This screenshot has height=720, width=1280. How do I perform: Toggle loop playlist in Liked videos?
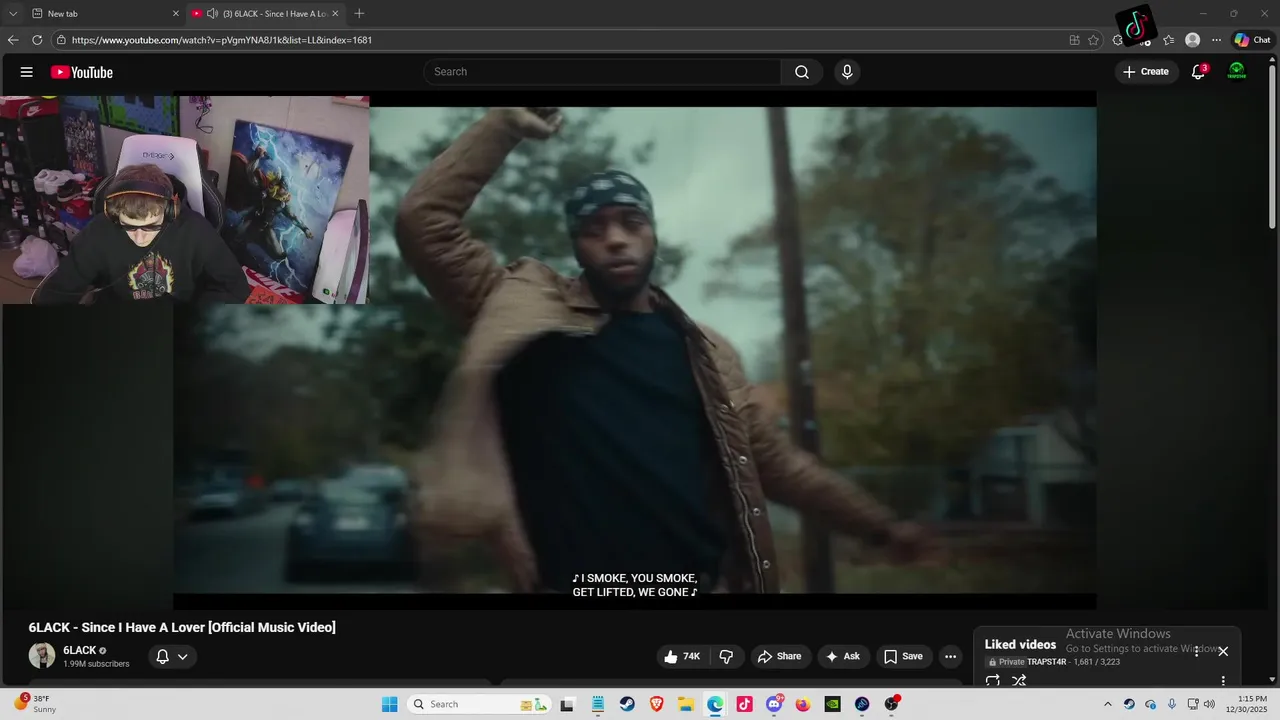(x=993, y=681)
